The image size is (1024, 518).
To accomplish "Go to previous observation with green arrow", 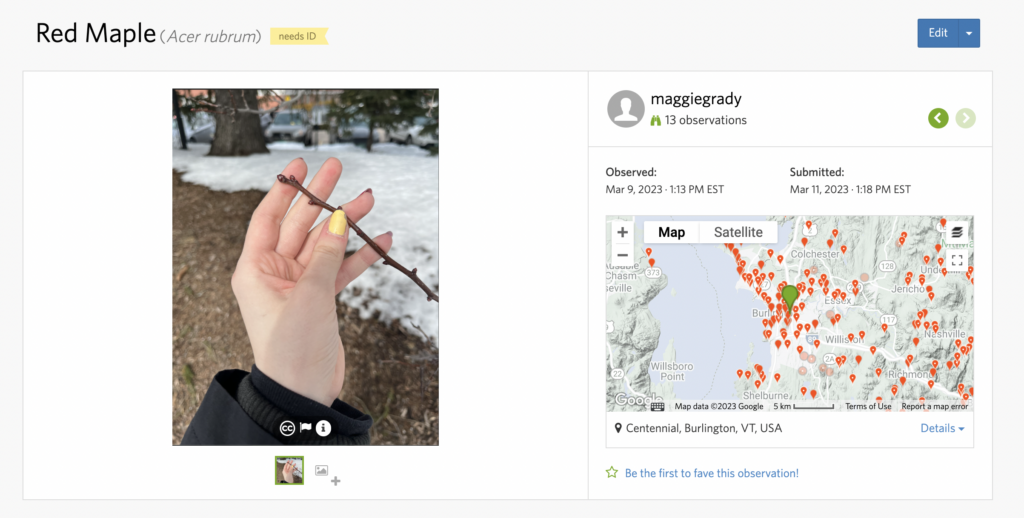I will [x=937, y=118].
